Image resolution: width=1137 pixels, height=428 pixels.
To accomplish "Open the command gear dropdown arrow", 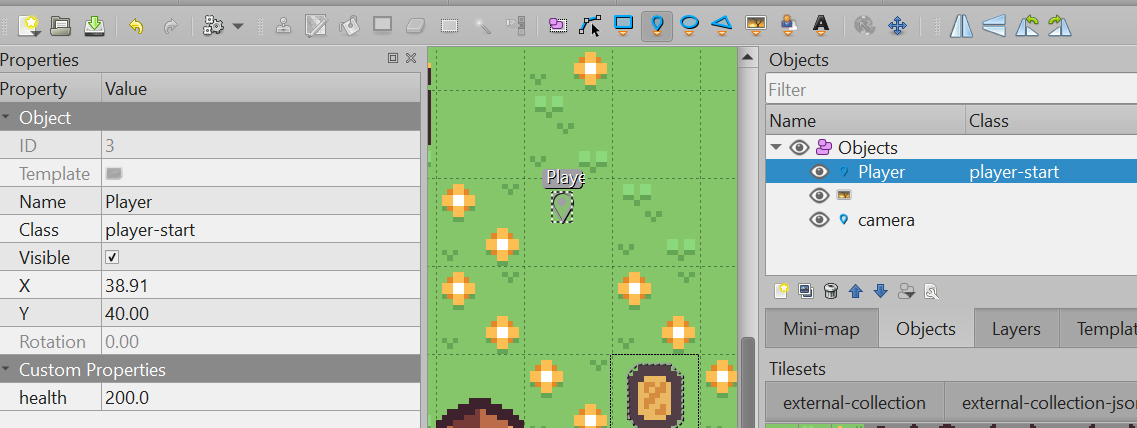I will coord(238,25).
